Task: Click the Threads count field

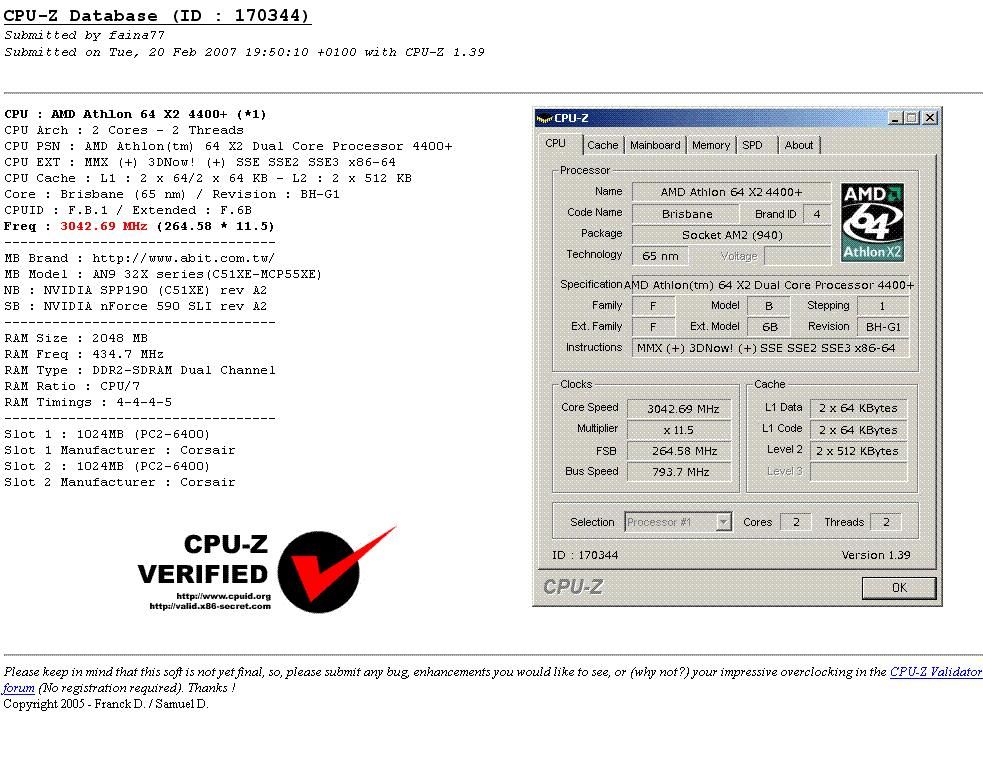Action: coord(886,522)
